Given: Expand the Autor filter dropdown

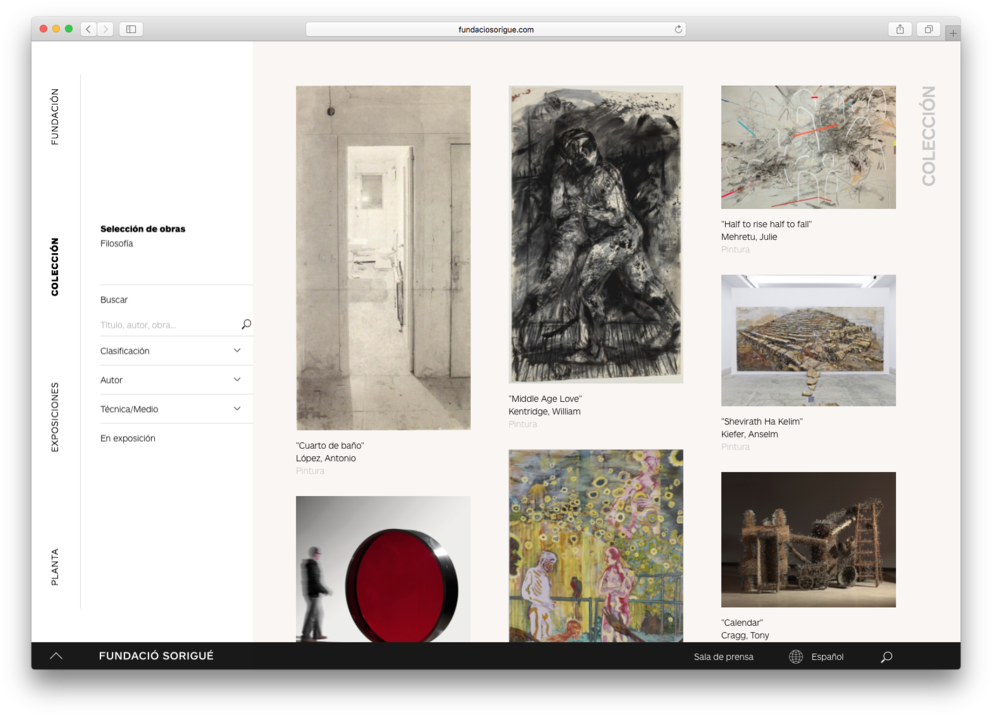Looking at the screenshot, I should pyautogui.click(x=237, y=380).
